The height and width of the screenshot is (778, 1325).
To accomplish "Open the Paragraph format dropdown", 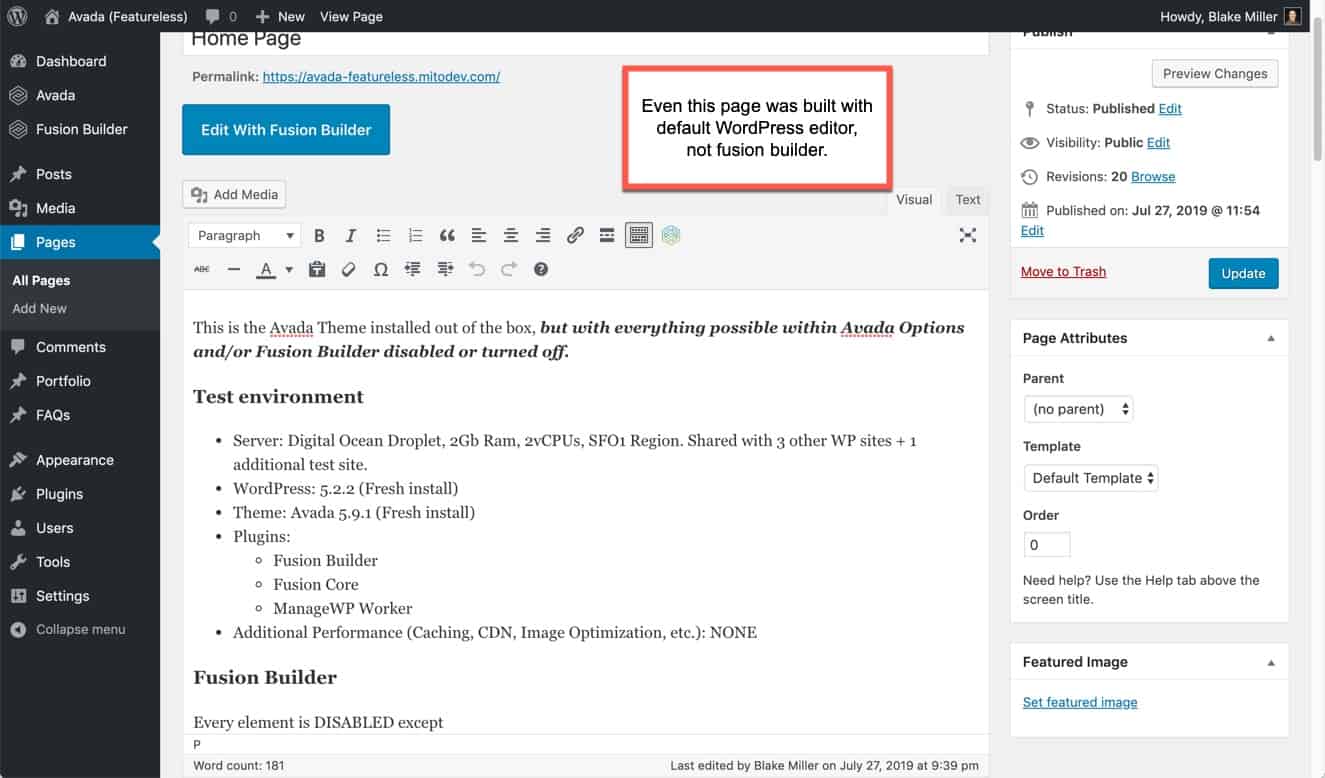I will click(244, 236).
